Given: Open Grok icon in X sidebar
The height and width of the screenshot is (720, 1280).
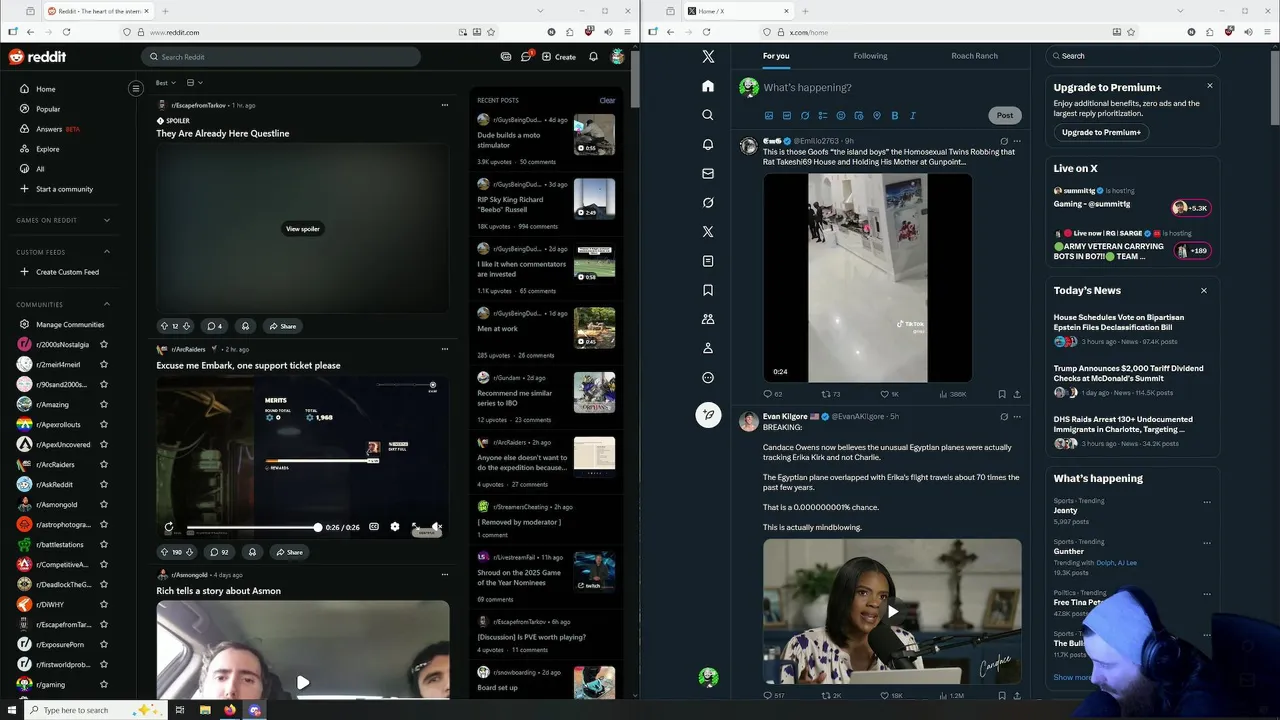Looking at the screenshot, I should (x=708, y=202).
